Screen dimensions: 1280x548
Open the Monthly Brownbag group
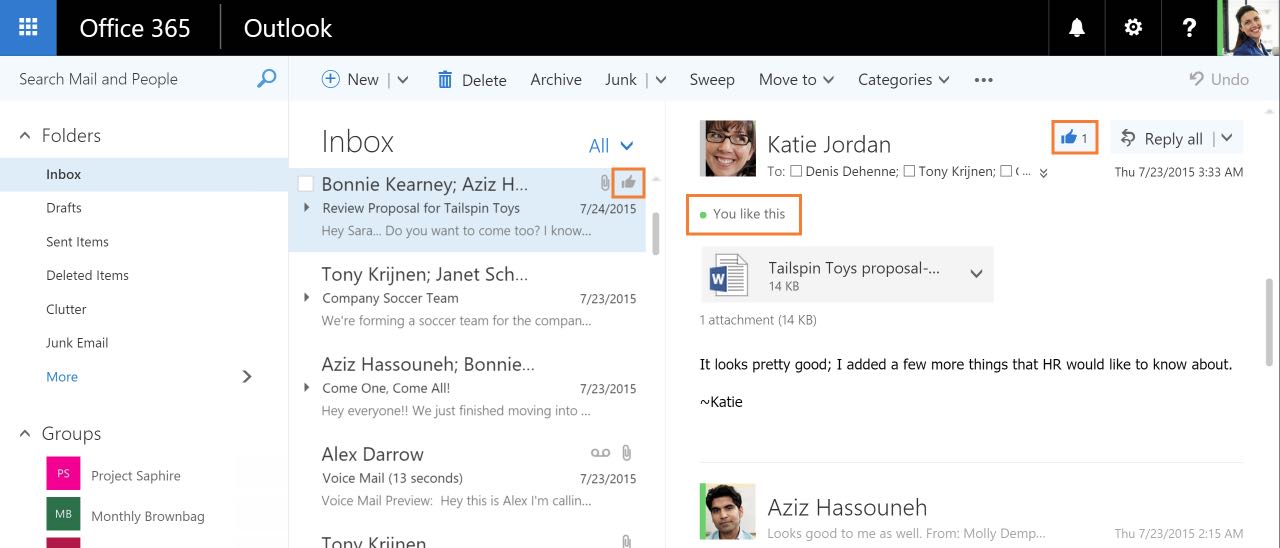pyautogui.click(x=148, y=516)
